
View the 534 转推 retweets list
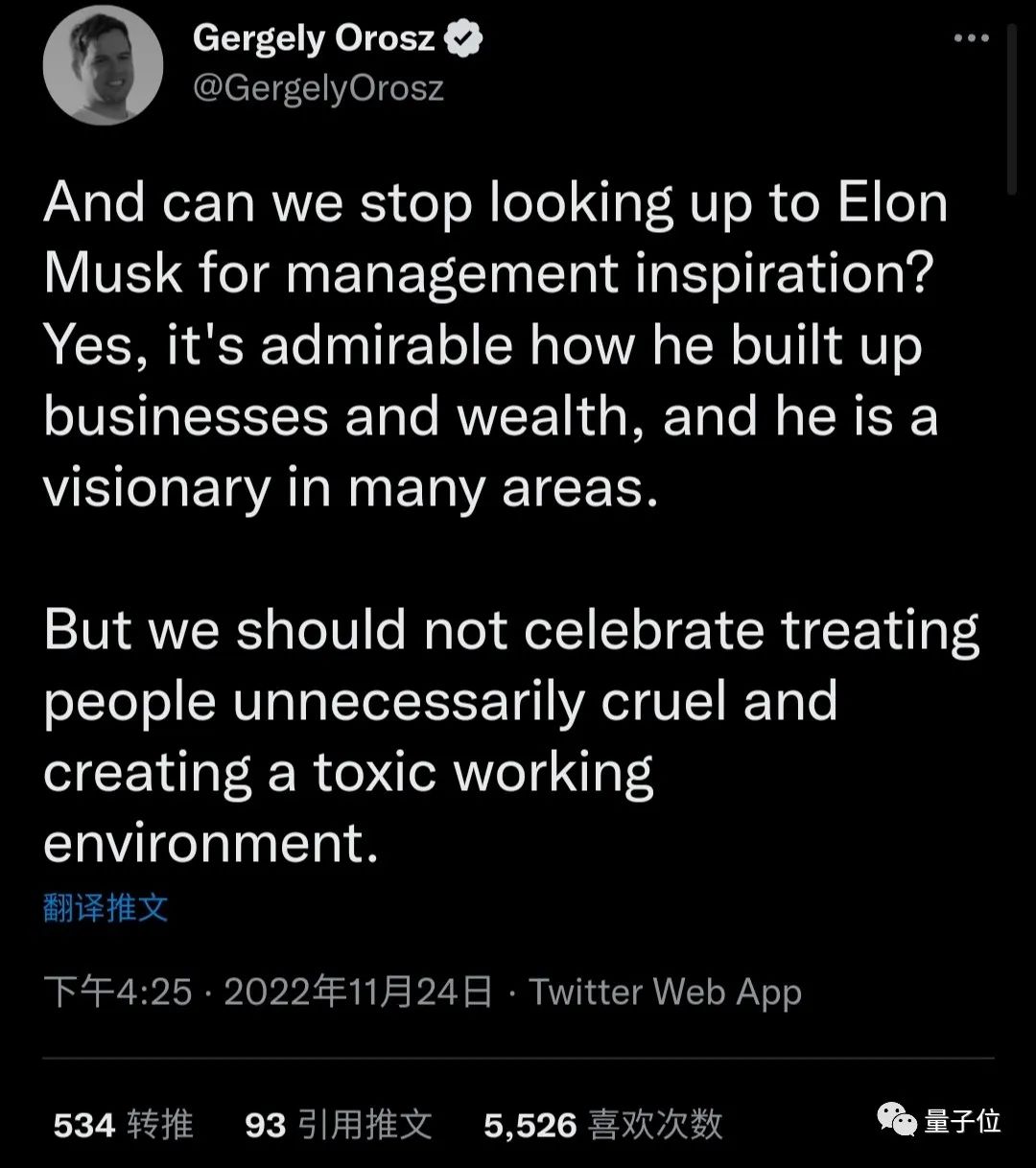click(x=123, y=1124)
